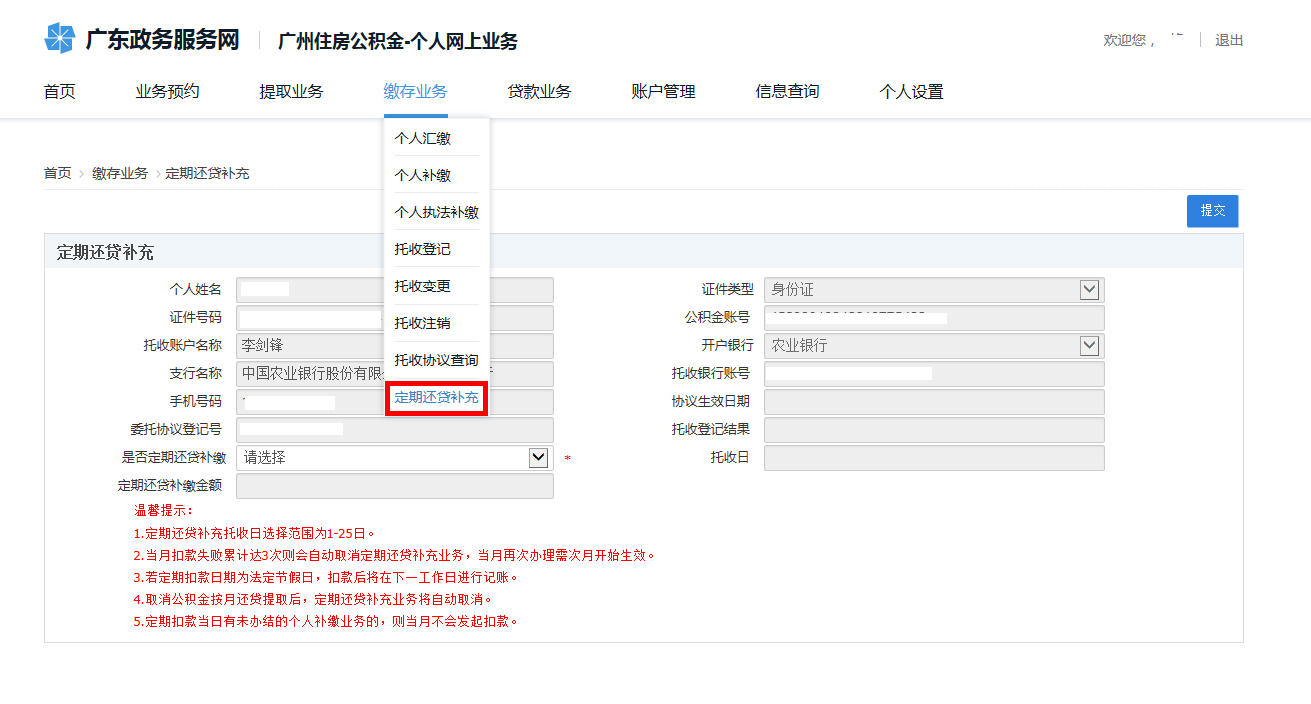Choose 个人执法补缴 menu item
This screenshot has height=704, width=1311.
tap(436, 212)
